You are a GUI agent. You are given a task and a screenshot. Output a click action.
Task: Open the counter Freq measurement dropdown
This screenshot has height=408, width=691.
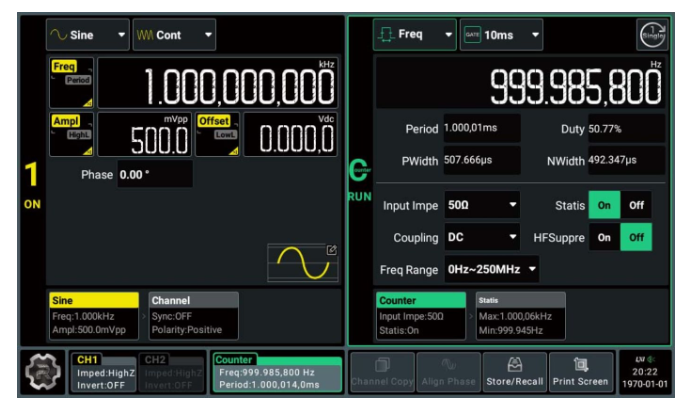[x=415, y=34]
